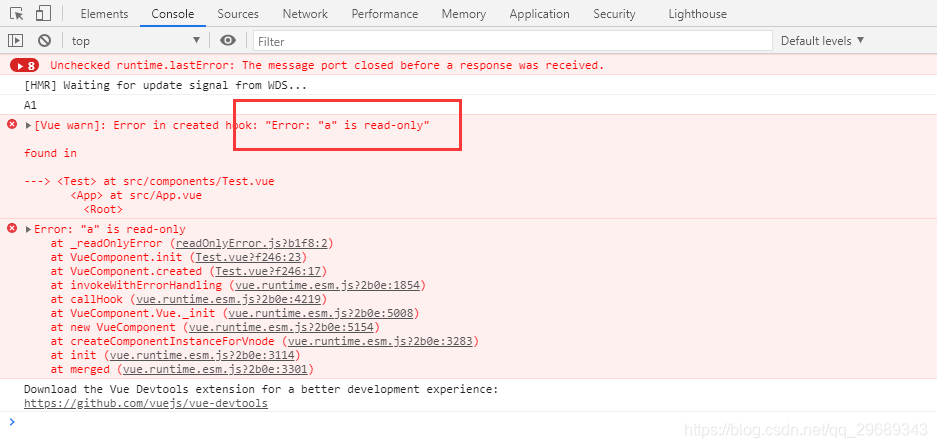Open the readOnlyError.js?b1f8:2 source link
937x448 pixels.
coord(253,243)
